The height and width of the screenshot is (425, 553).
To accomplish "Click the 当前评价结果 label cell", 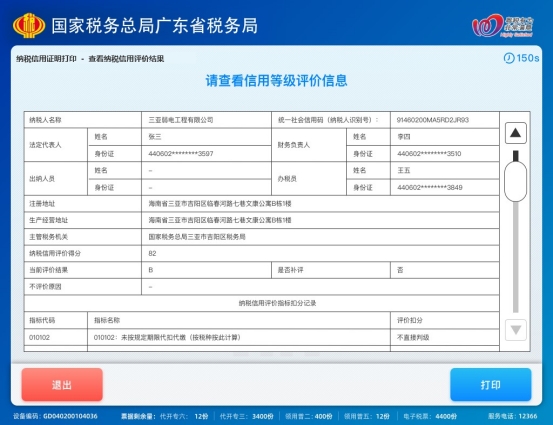I will 83,270.
